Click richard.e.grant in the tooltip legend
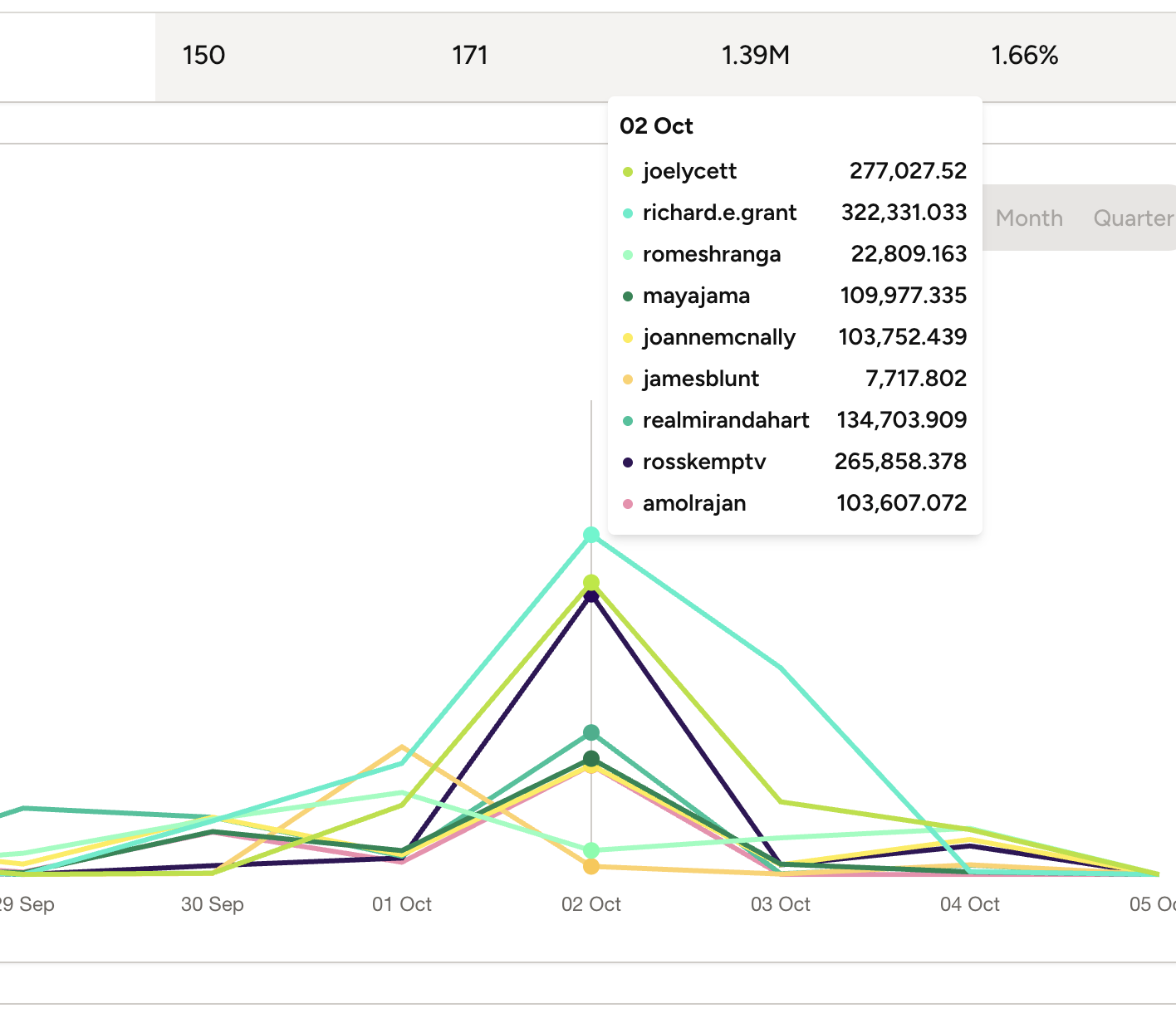 click(x=719, y=213)
